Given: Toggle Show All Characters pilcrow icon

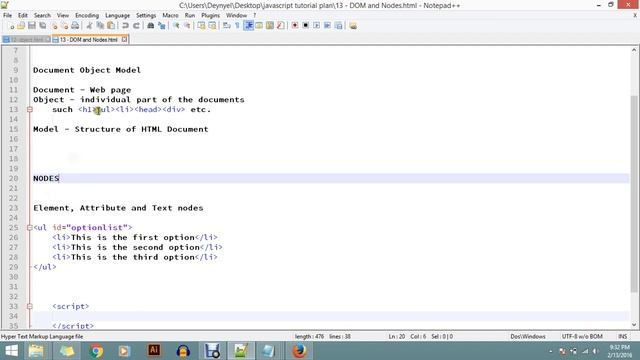Looking at the screenshot, I should pos(237,26).
